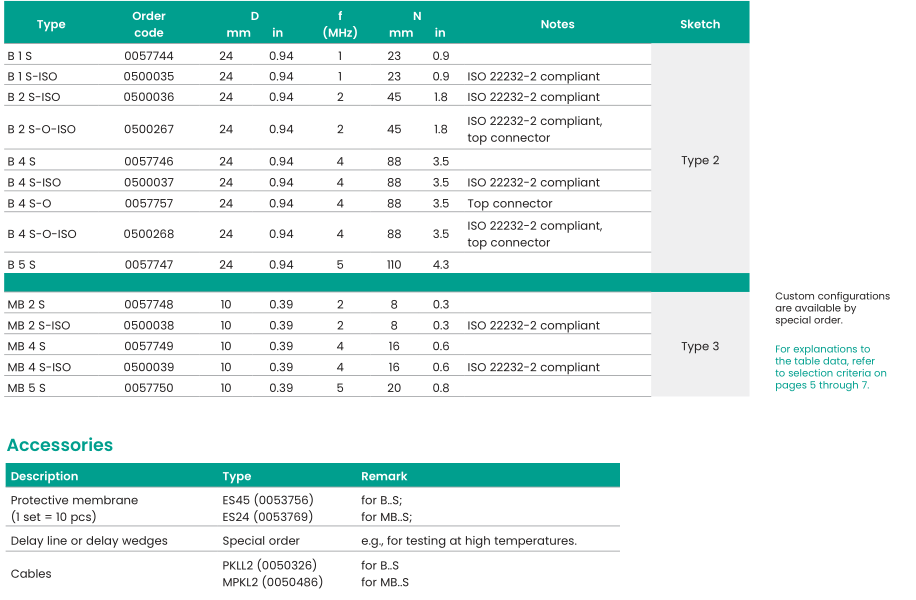Click the Remark column header
916x600 pixels.
click(383, 476)
